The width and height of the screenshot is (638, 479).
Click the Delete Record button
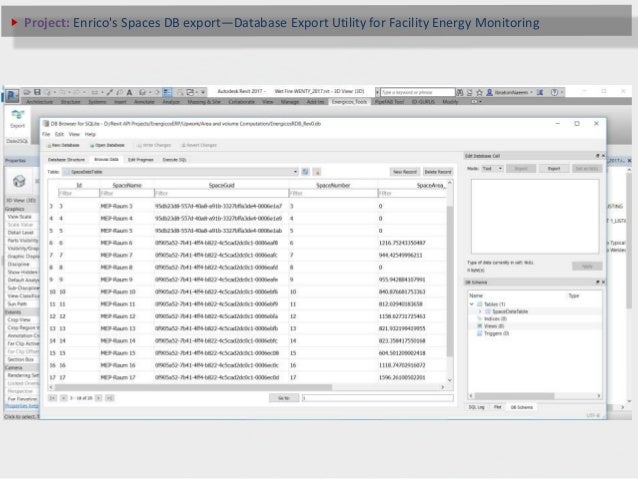click(438, 172)
